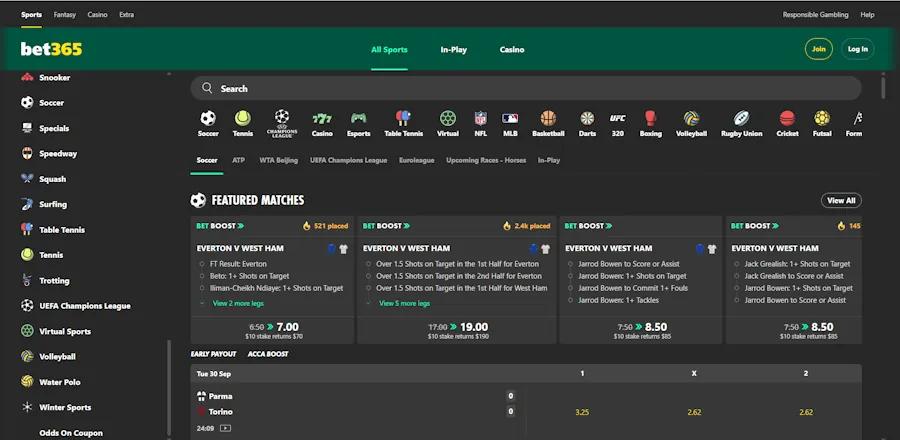Open Responsible Gambling link
The width and height of the screenshot is (900, 440).
[815, 15]
